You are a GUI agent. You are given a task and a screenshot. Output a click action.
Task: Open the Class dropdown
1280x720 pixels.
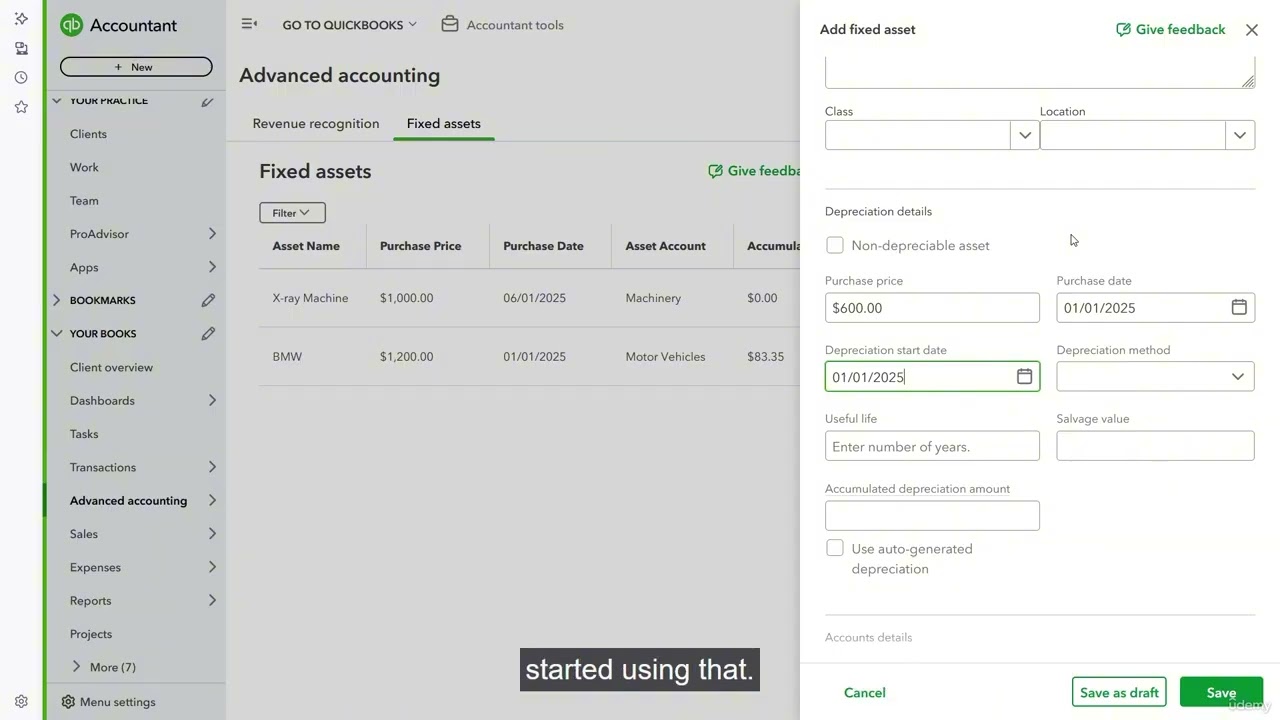point(1025,135)
